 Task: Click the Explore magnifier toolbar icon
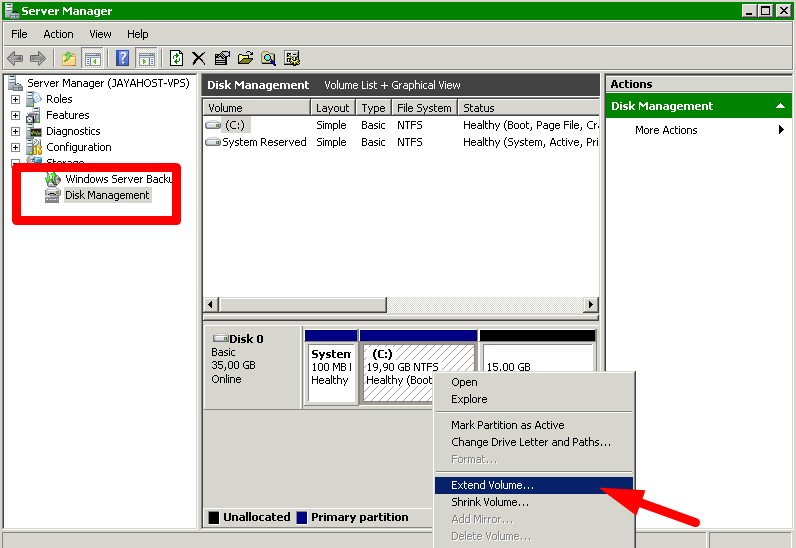tap(268, 58)
